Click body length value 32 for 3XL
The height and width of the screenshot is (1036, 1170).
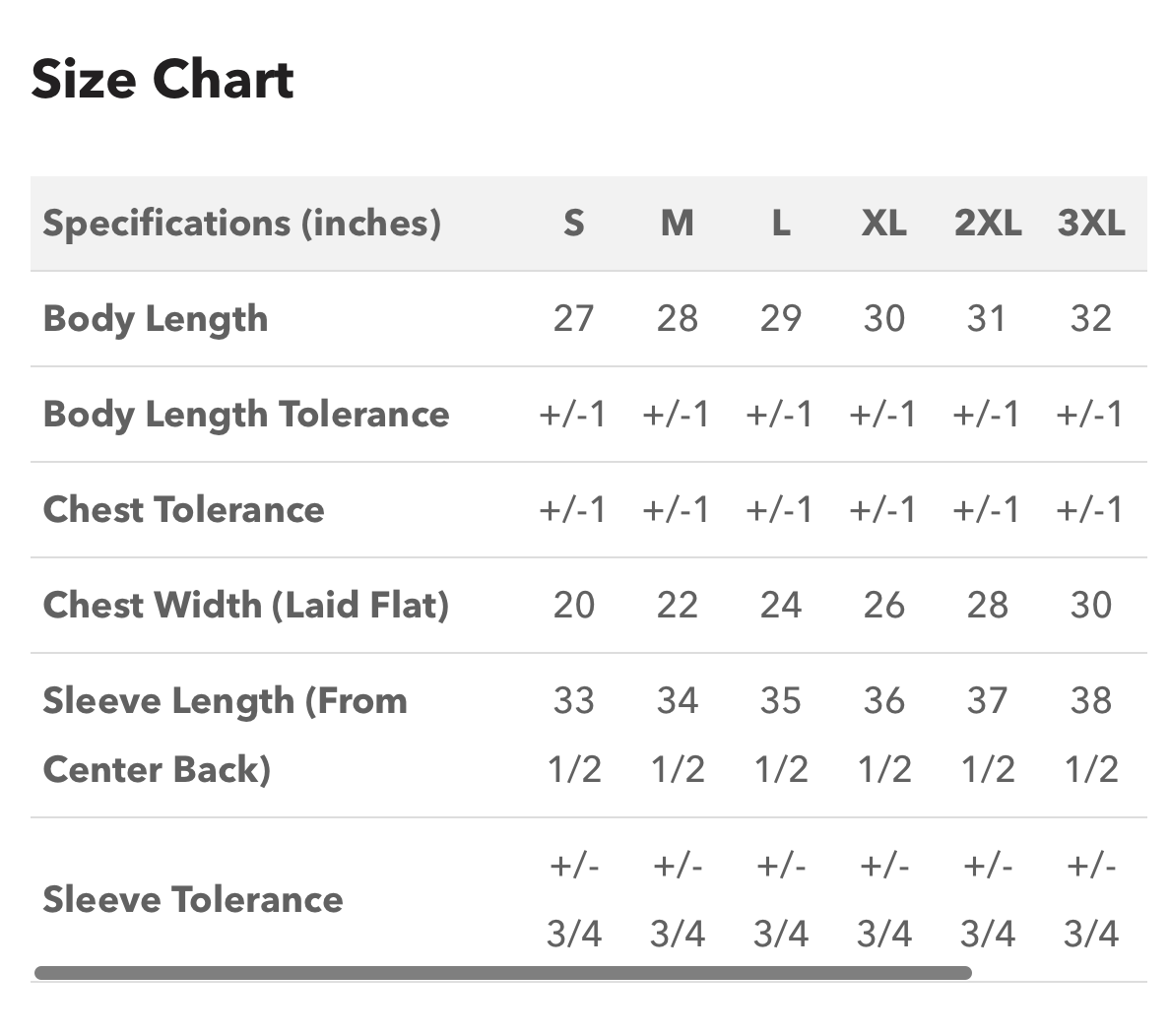1091,319
